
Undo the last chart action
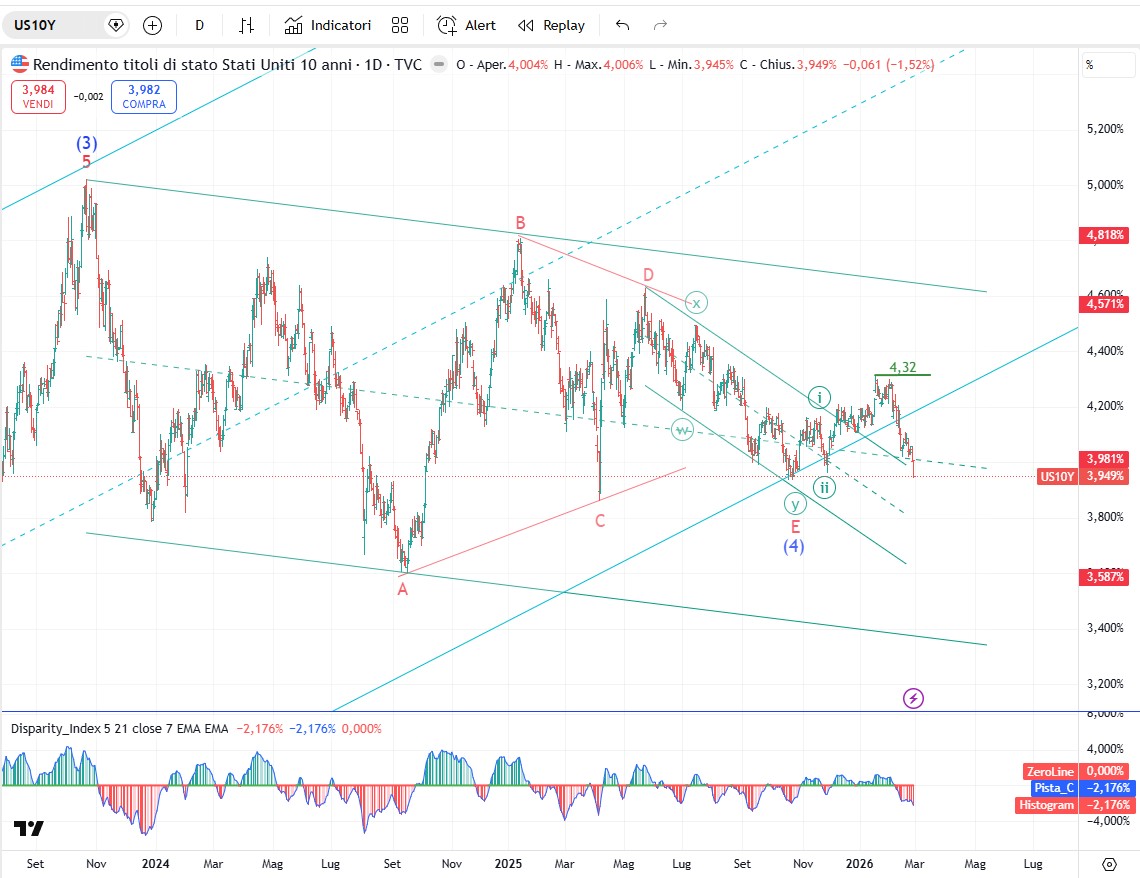click(622, 25)
